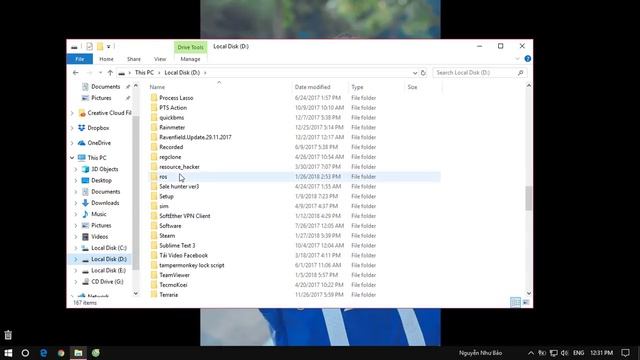Expand Local Disk (C:) in tree
640x360 pixels.
tap(76, 248)
